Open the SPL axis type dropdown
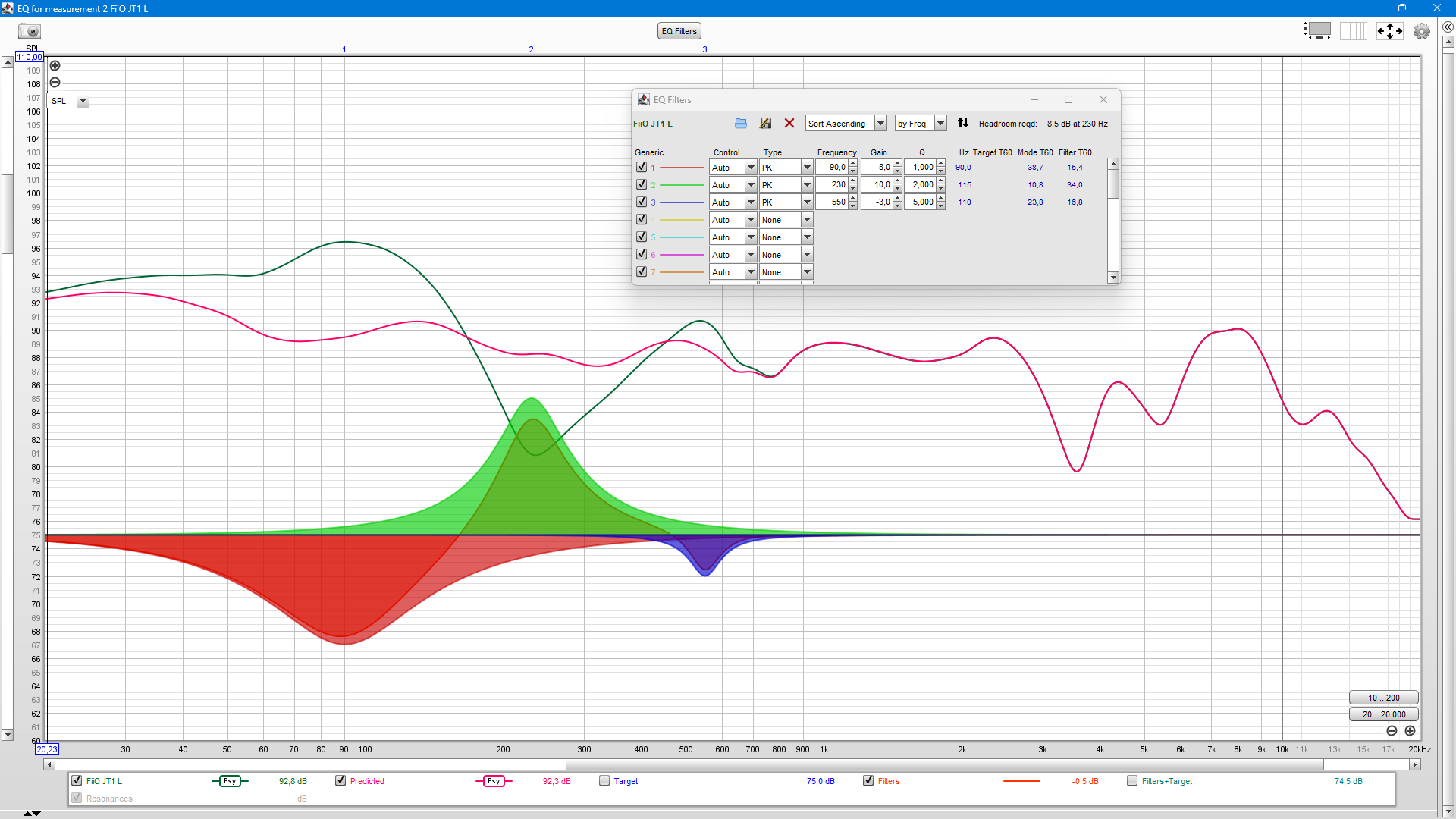The height and width of the screenshot is (819, 1456). coord(68,101)
